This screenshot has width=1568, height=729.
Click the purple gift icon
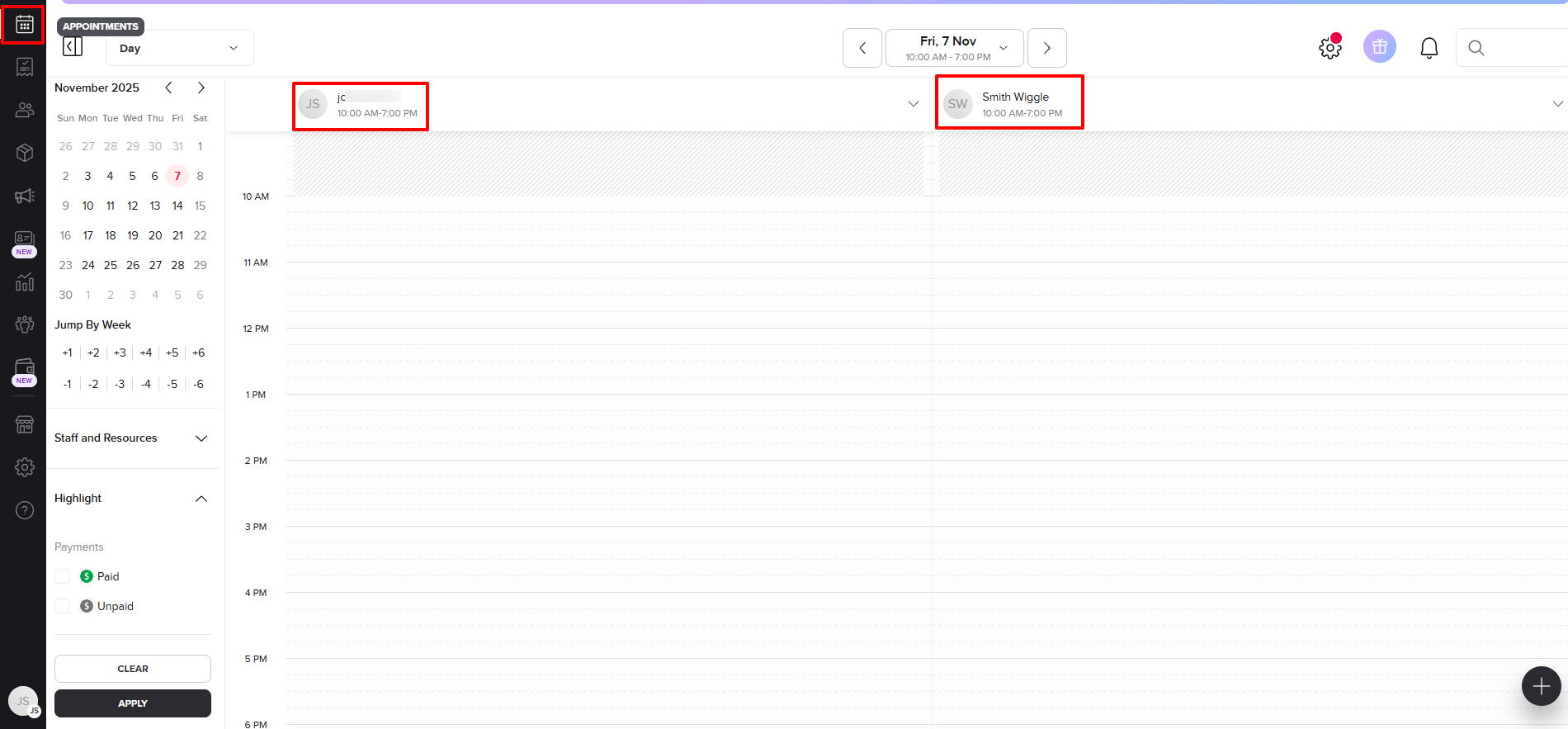pos(1380,47)
